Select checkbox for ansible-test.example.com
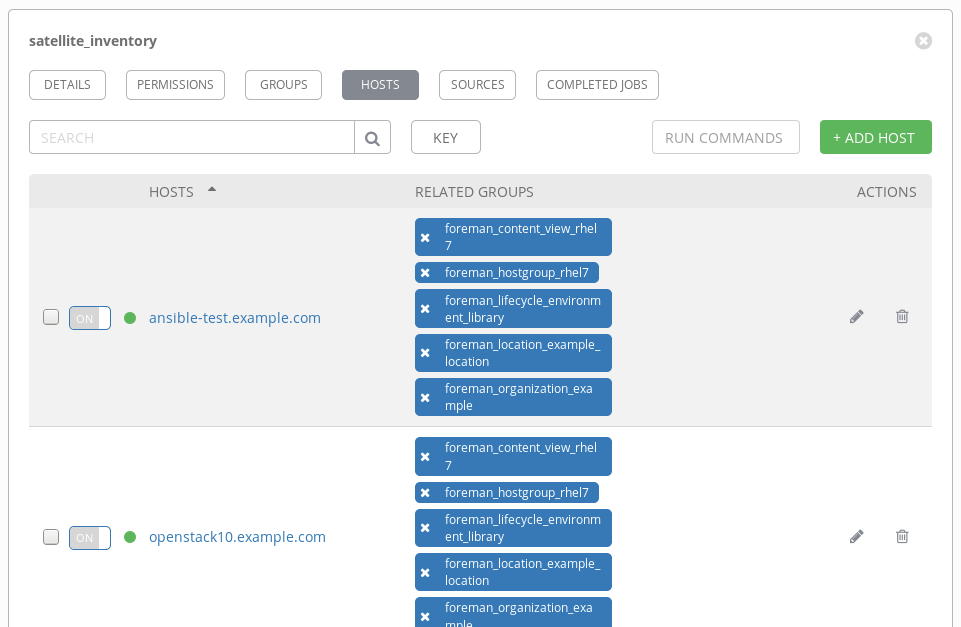Viewport: 961px width, 627px height. (x=51, y=318)
